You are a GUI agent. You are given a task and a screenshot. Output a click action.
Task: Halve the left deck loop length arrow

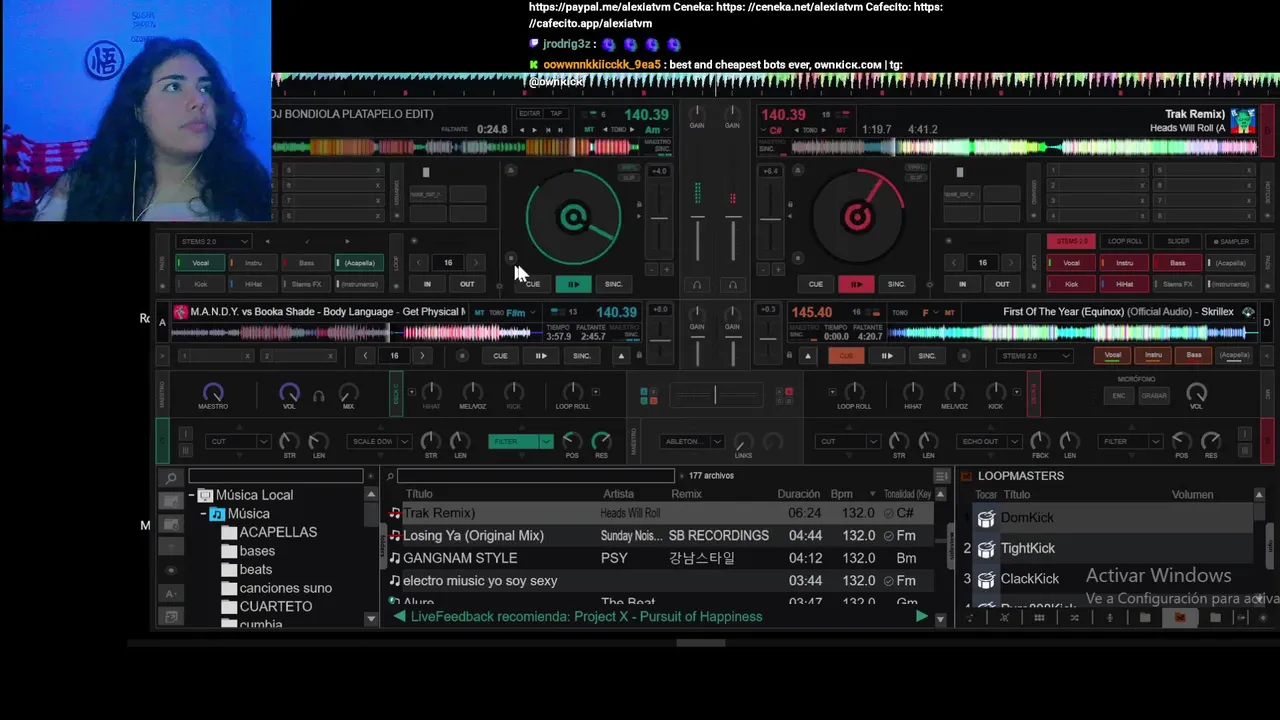pos(419,263)
